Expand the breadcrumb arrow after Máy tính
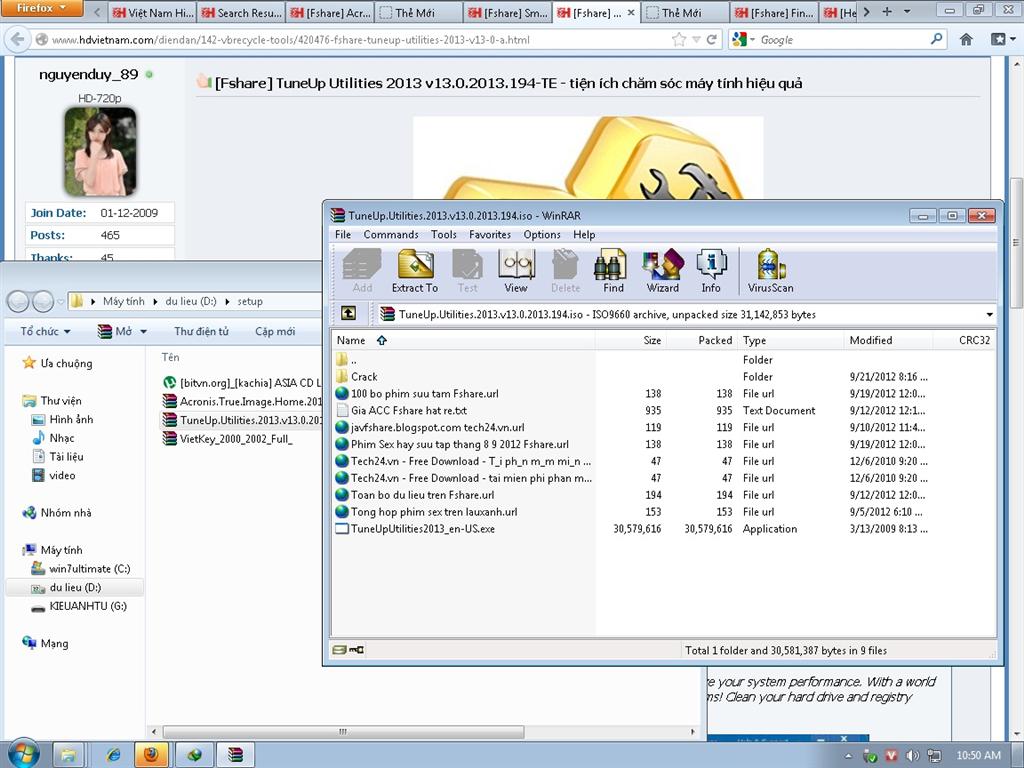1024x768 pixels. [x=155, y=302]
